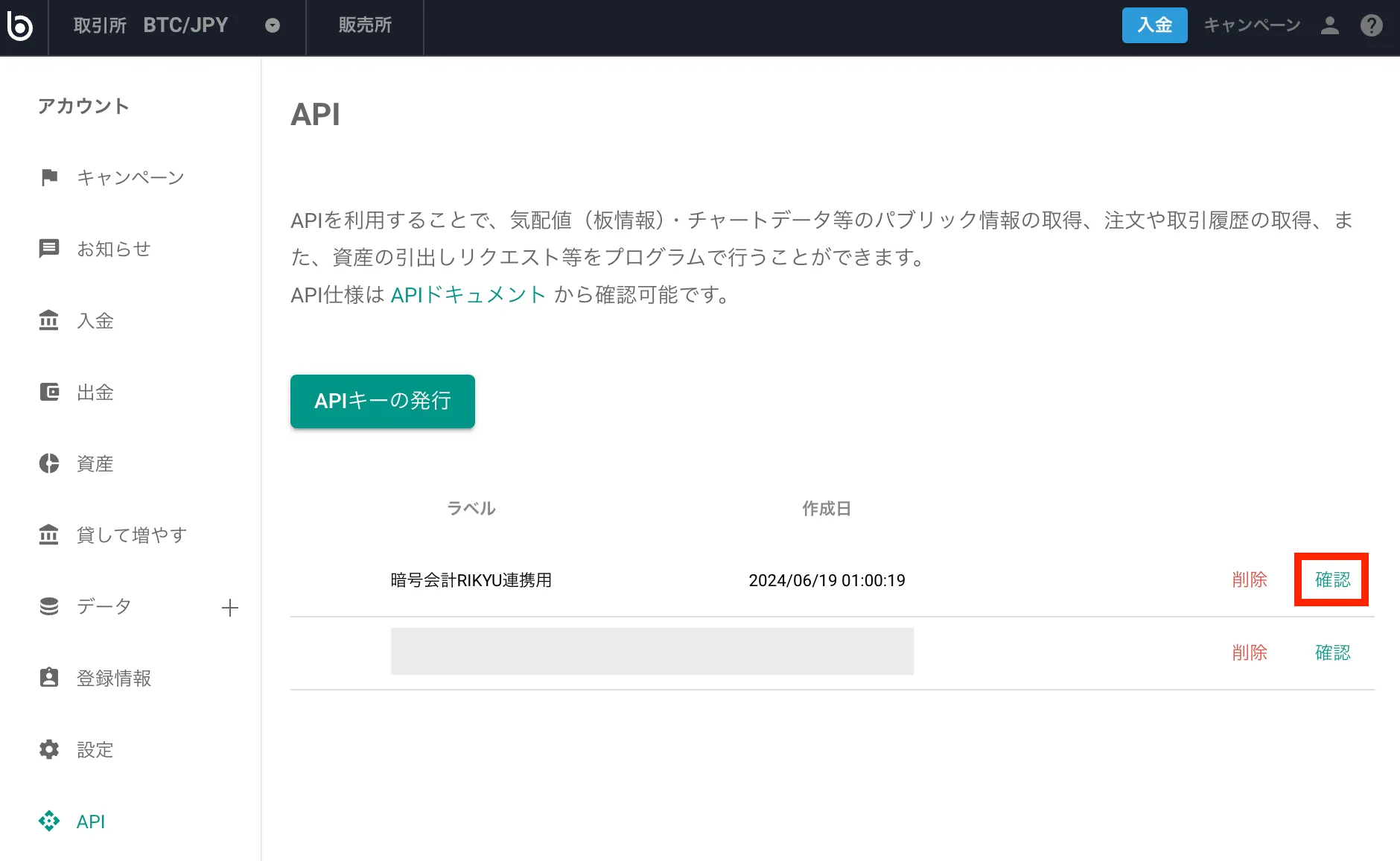
Task: Switch to the 販売所 tab
Action: (x=365, y=26)
